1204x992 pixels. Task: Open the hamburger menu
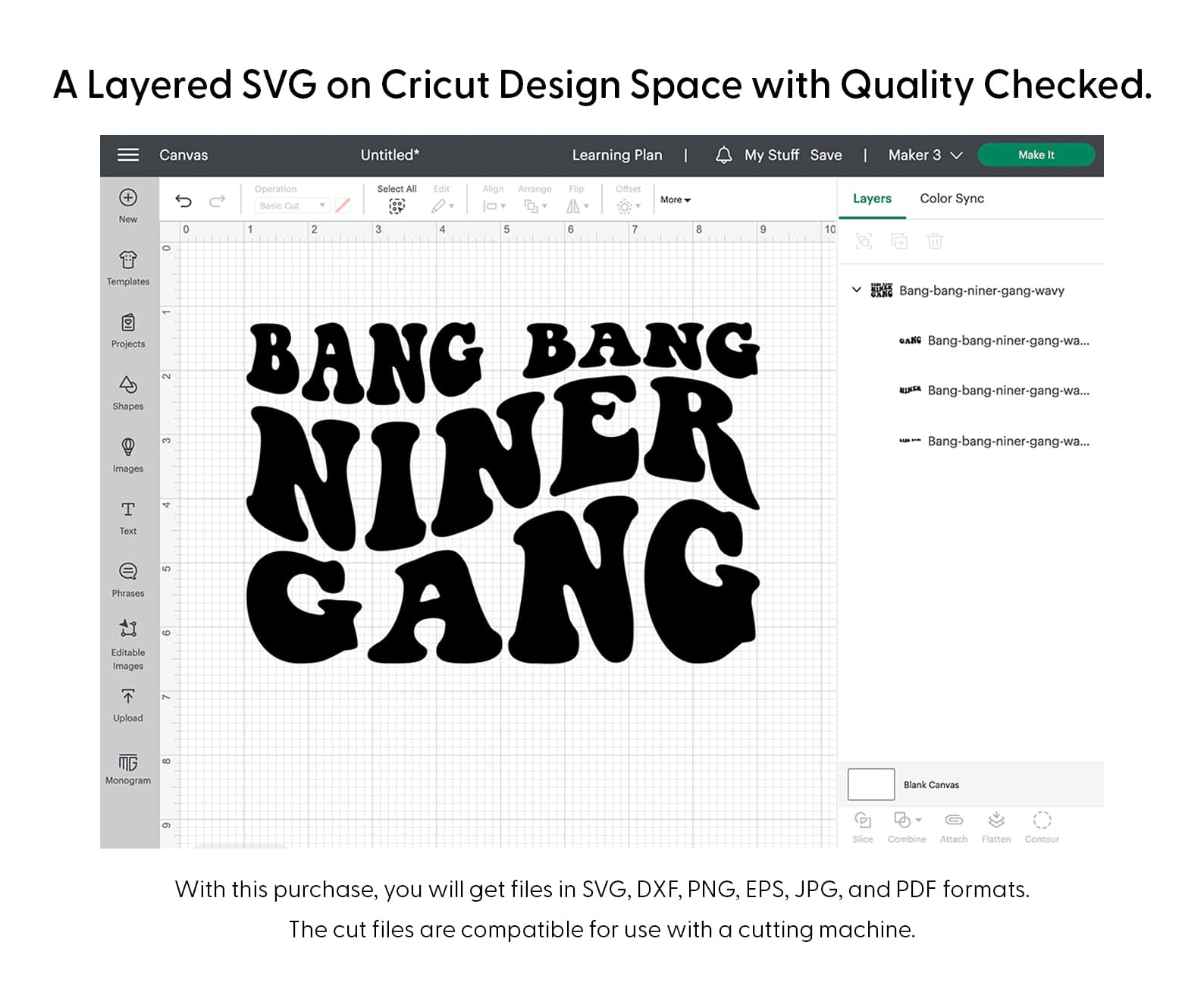(128, 155)
